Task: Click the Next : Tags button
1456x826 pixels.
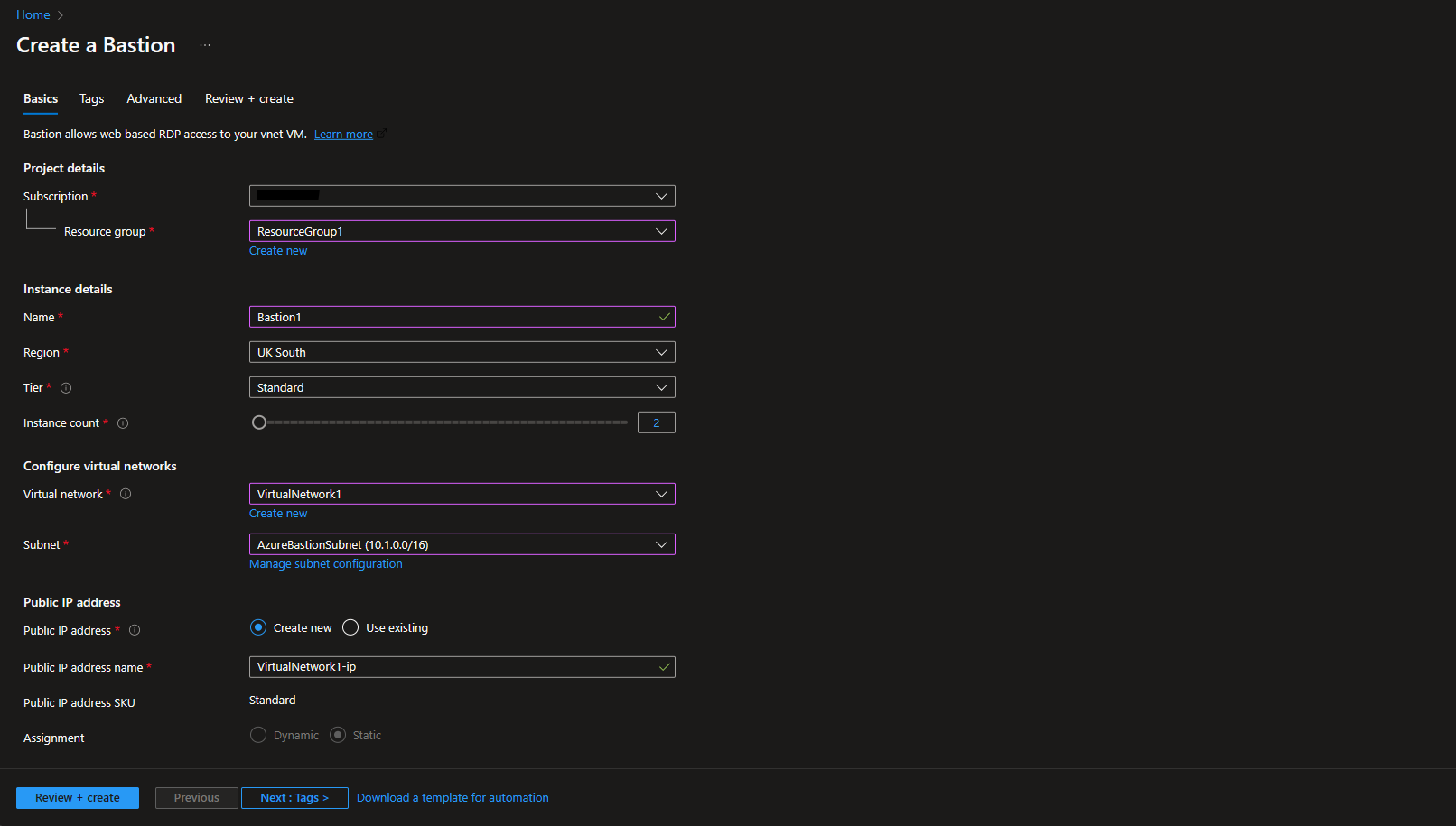Action: click(x=294, y=798)
